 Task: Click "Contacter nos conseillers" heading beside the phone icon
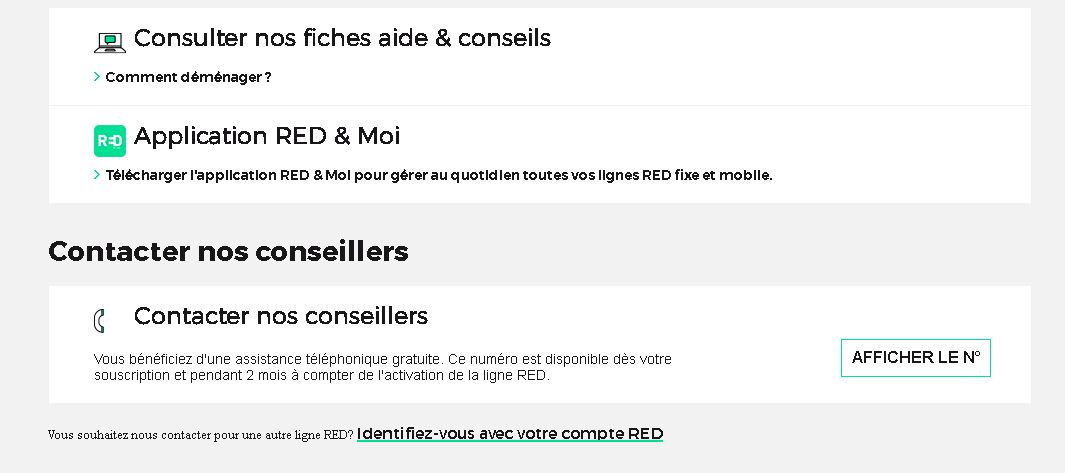coord(281,316)
